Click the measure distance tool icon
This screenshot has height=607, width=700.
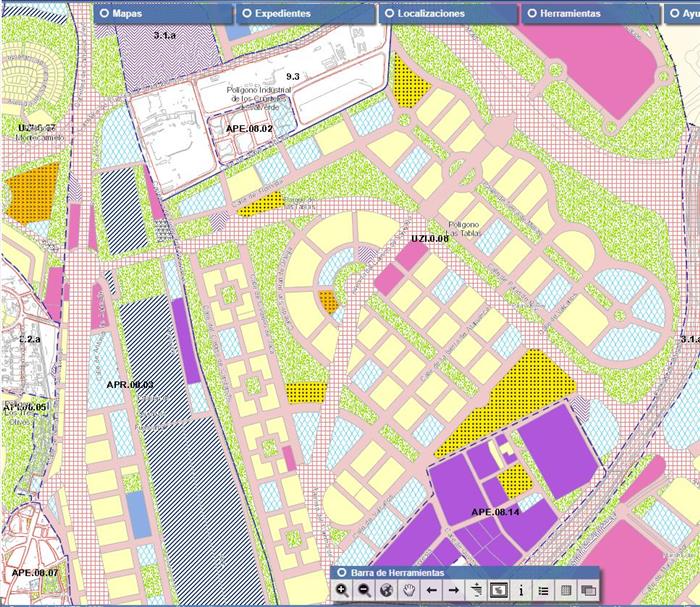[476, 590]
